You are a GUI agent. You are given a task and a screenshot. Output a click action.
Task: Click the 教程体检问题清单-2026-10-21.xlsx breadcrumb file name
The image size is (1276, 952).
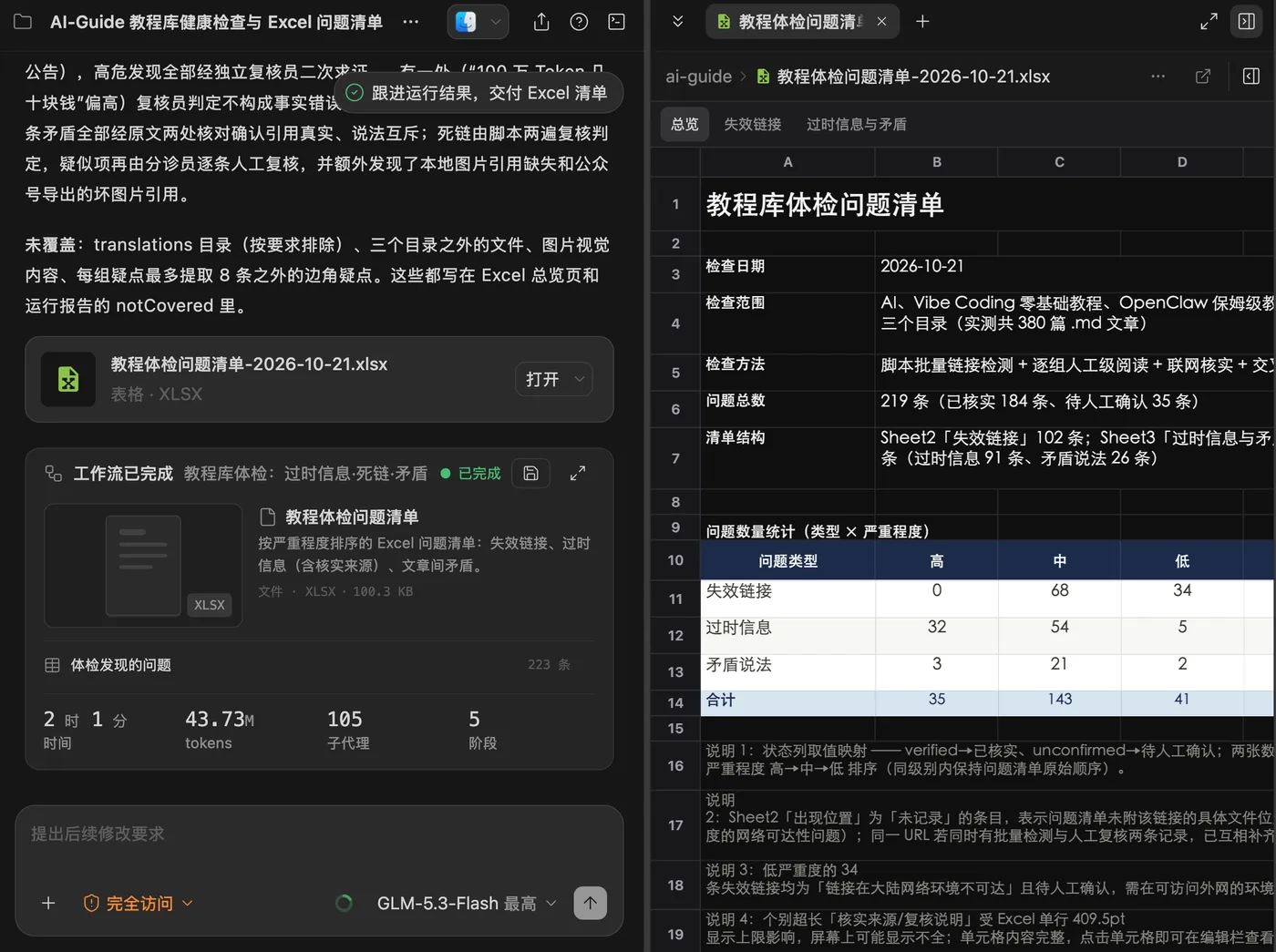coord(913,77)
